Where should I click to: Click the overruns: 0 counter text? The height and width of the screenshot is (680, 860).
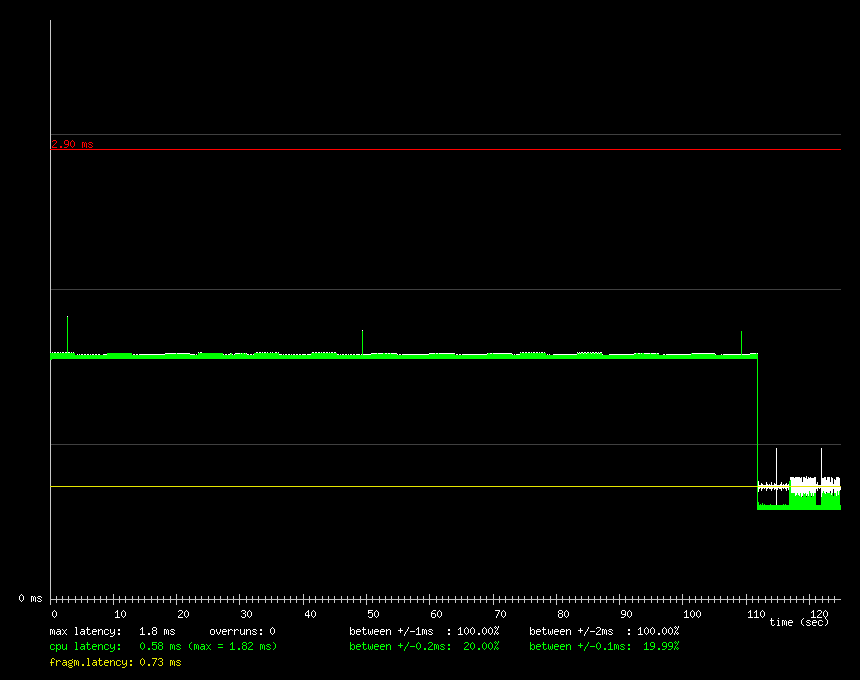(x=242, y=632)
